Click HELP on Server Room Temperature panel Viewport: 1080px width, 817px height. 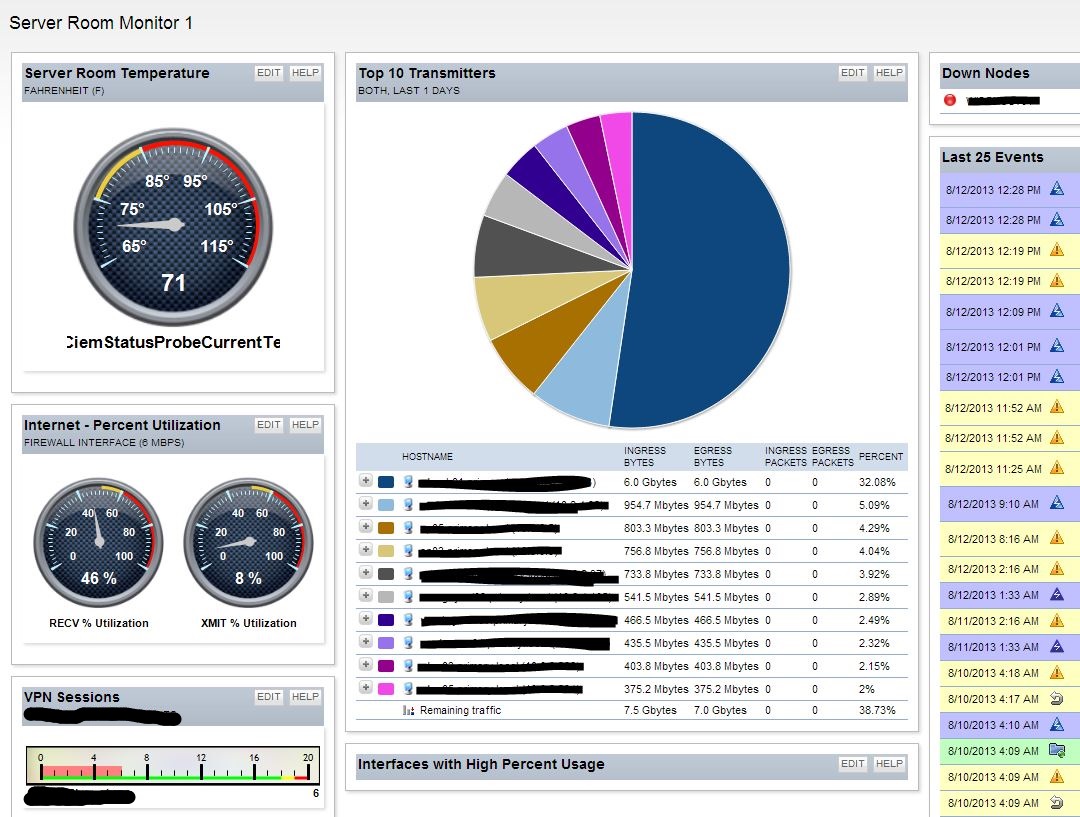pos(305,73)
